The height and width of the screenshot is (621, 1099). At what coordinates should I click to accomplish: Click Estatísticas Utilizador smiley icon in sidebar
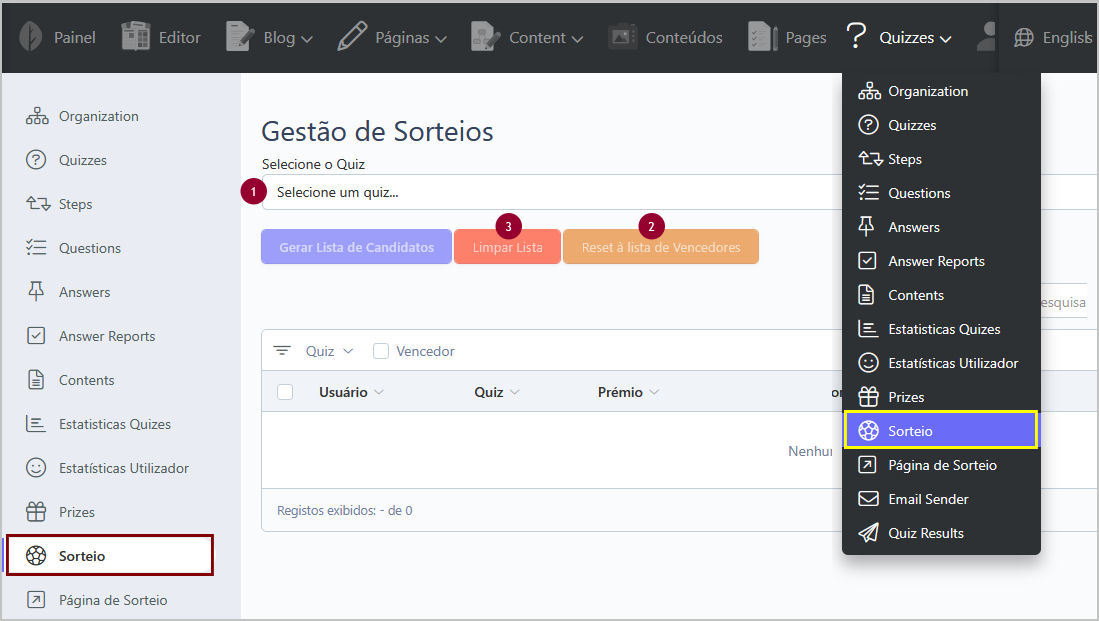[x=36, y=468]
